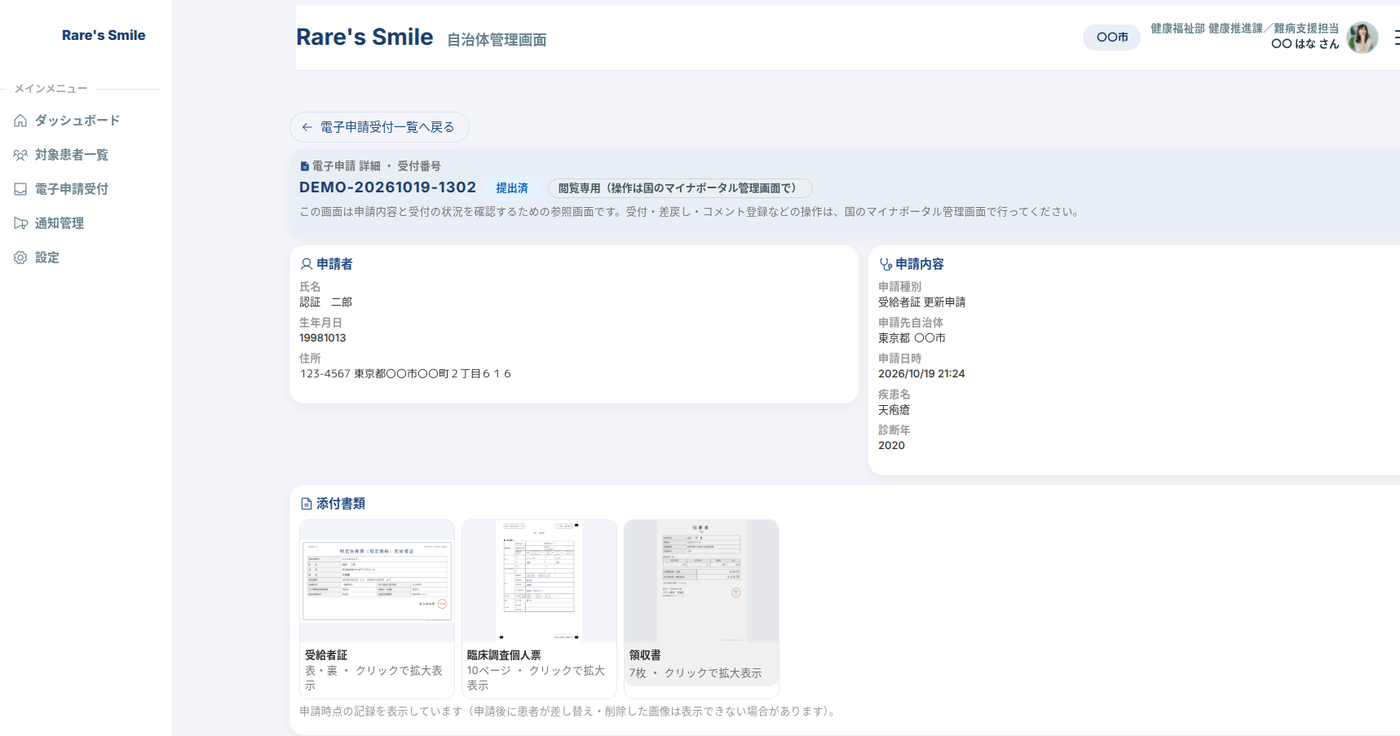Click the 提出済 status badge
The height and width of the screenshot is (736, 1400).
(512, 188)
